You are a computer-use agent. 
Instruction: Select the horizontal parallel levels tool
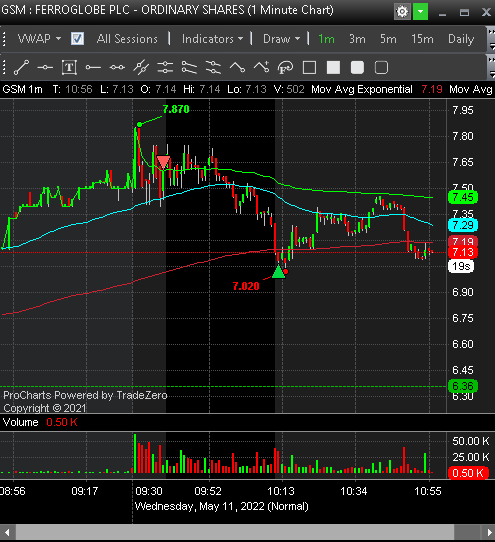point(165,67)
